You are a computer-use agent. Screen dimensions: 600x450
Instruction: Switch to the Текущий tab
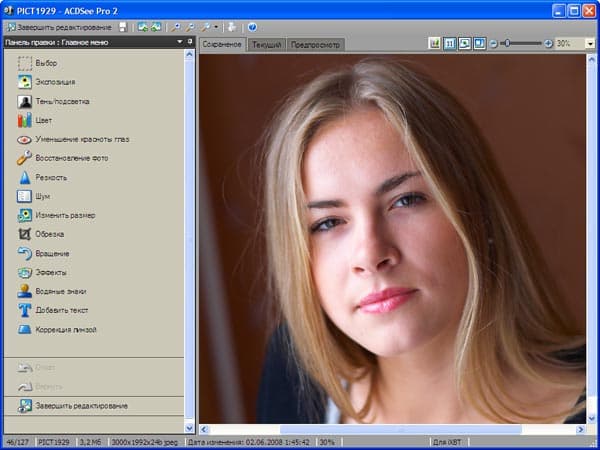click(x=267, y=45)
